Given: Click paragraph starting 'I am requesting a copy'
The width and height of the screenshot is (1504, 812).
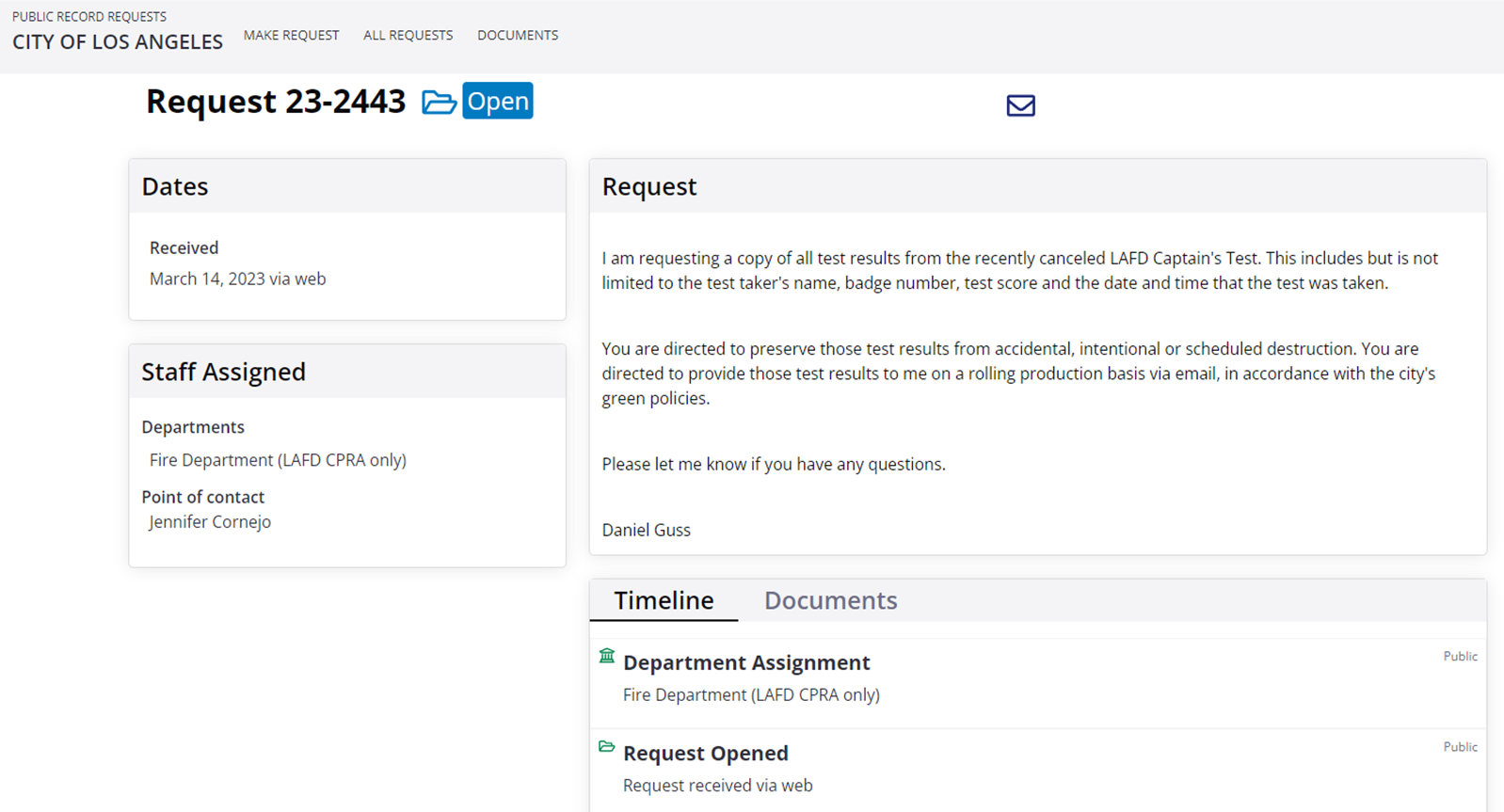Looking at the screenshot, I should 1020,270.
